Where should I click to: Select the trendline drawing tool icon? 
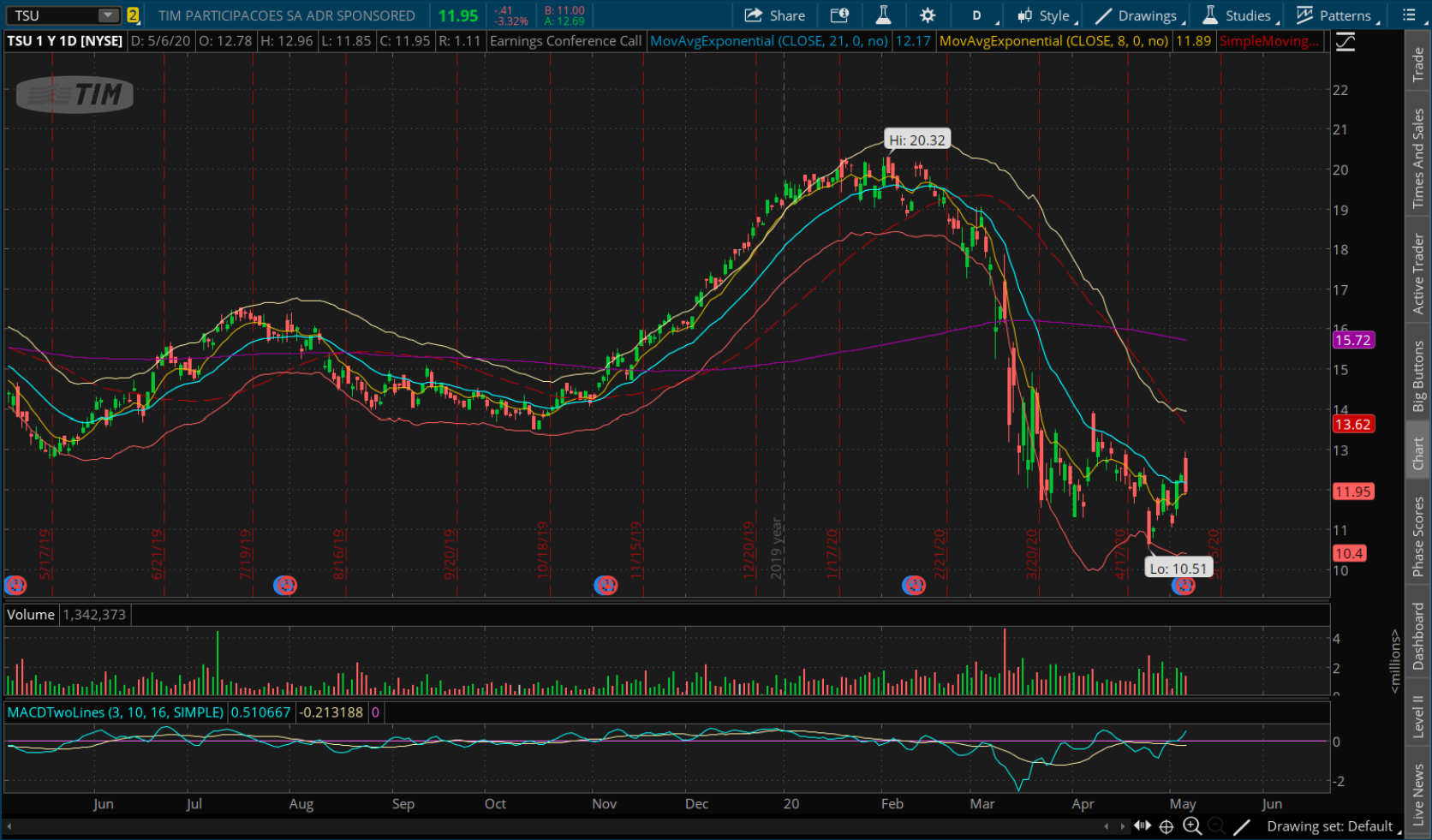tap(1242, 826)
